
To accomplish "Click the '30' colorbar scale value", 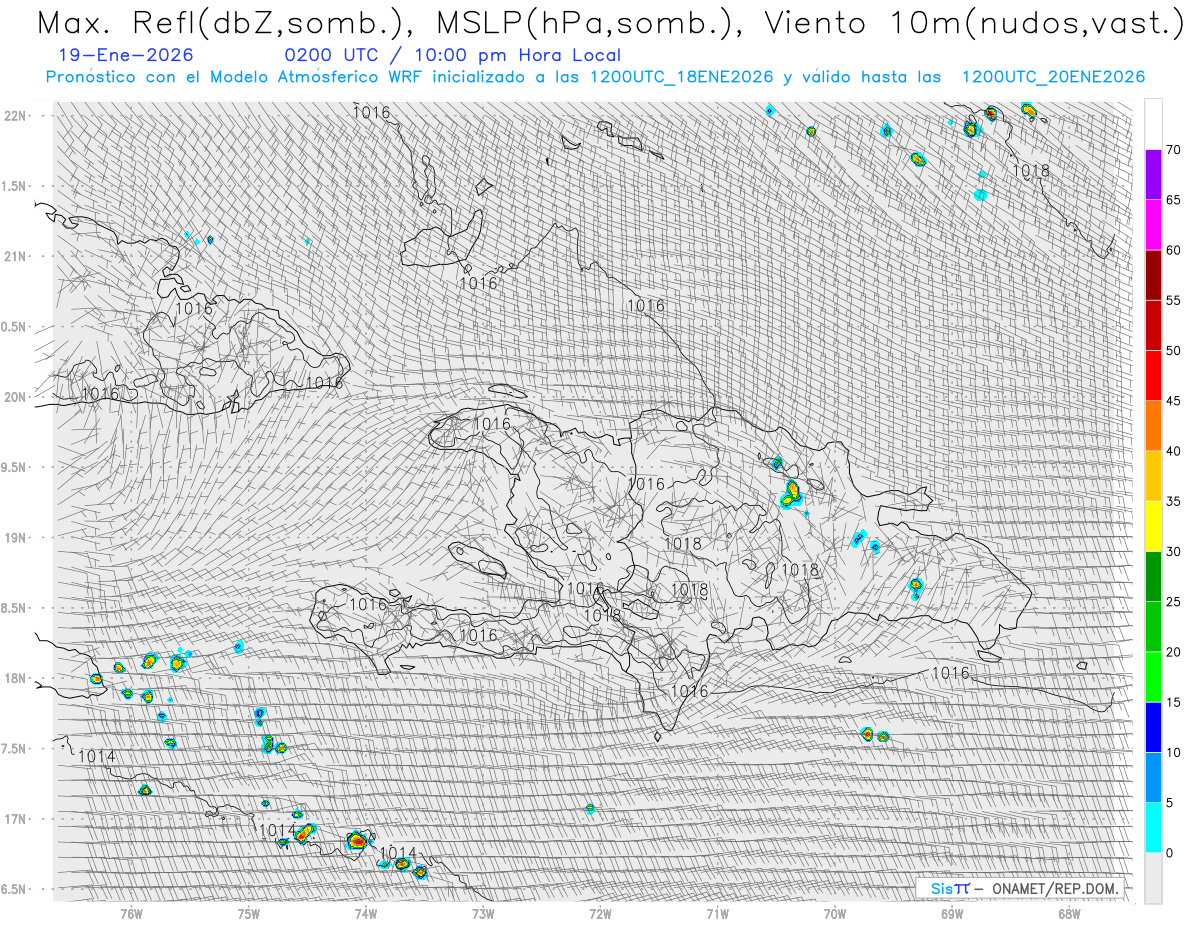I will (x=1173, y=551).
